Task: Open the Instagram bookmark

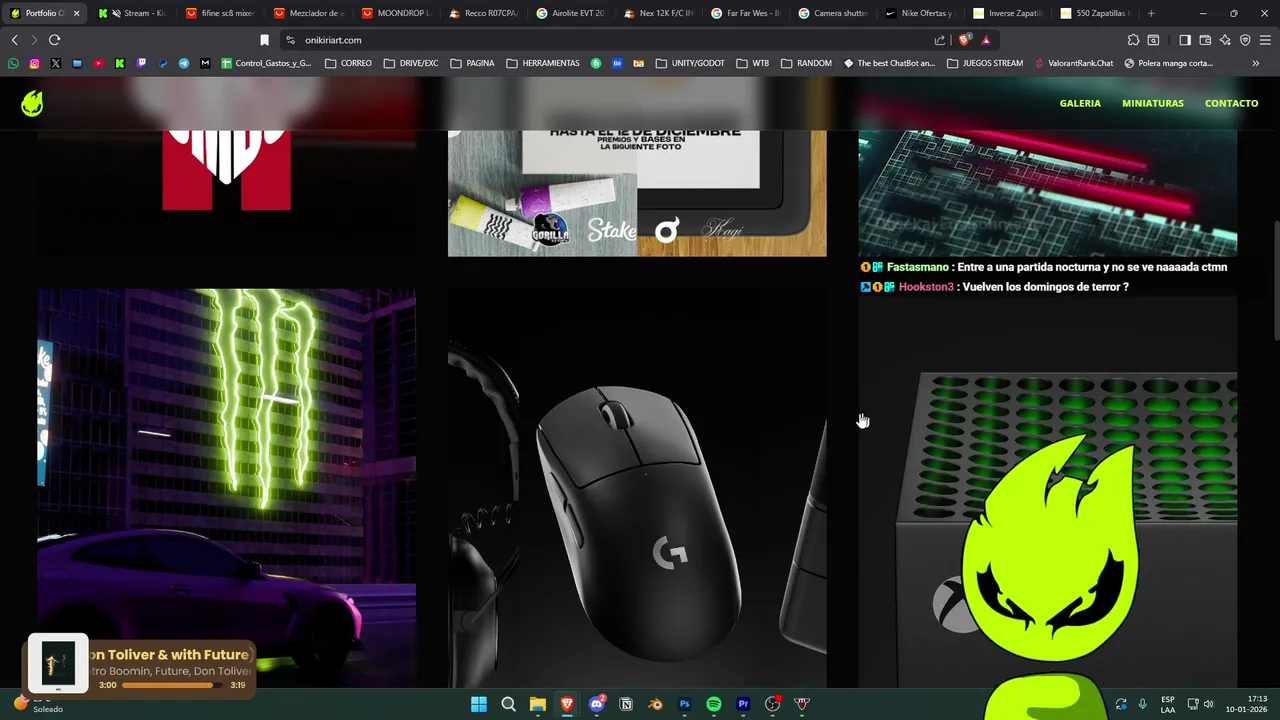Action: [x=34, y=63]
